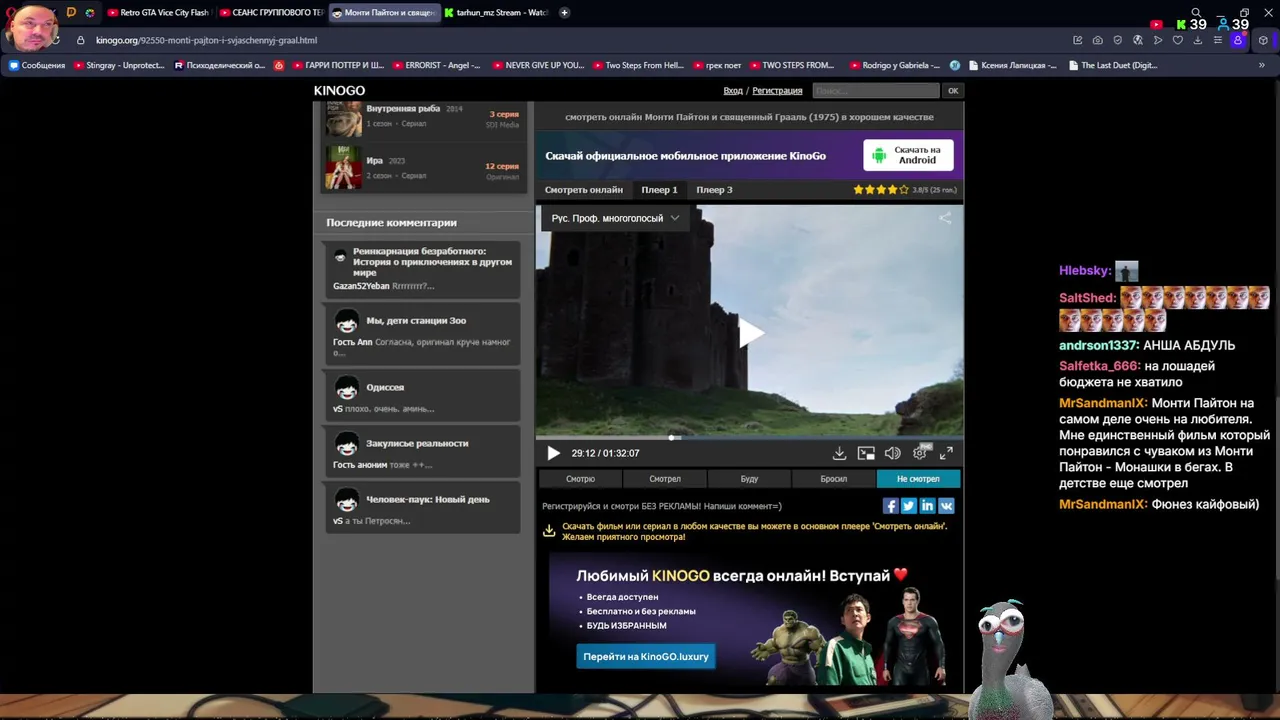This screenshot has width=1280, height=720.
Task: Download the video via player download icon
Action: (839, 453)
